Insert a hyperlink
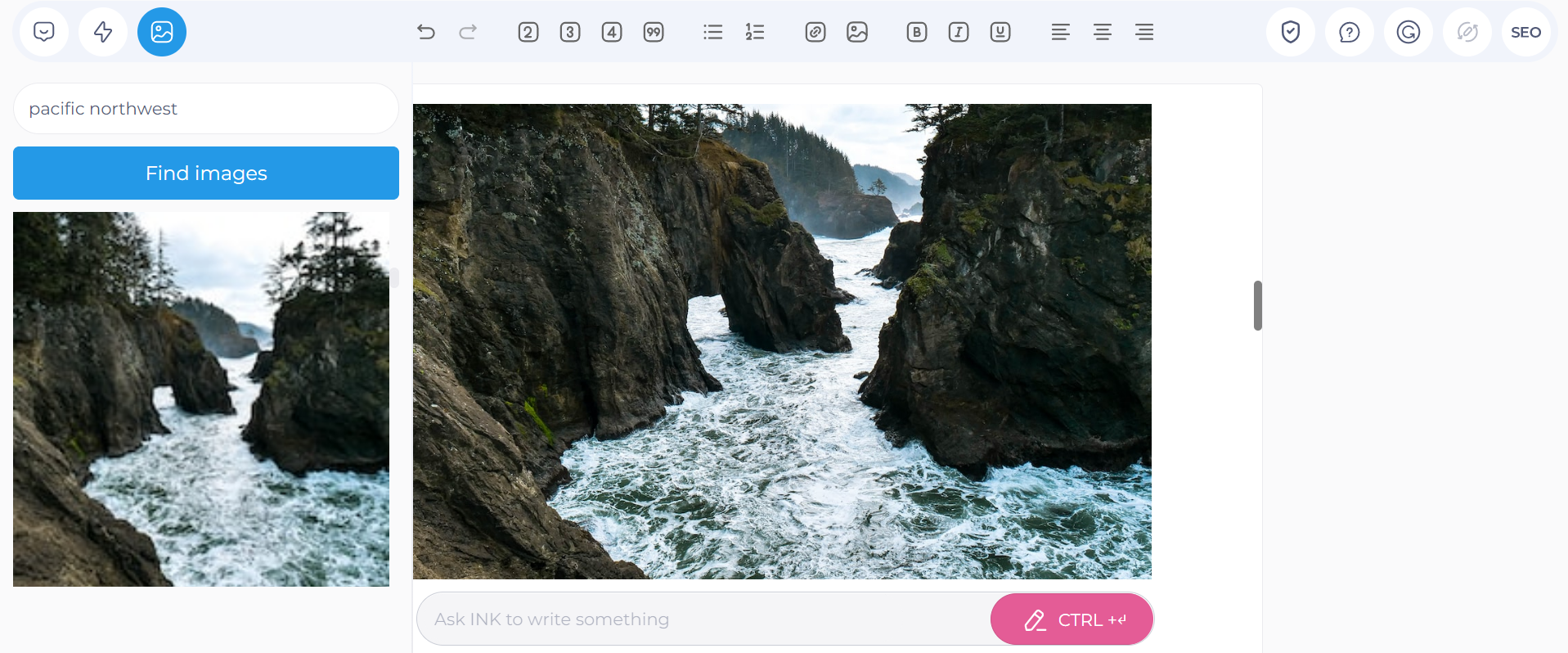The image size is (1568, 653). click(x=815, y=32)
